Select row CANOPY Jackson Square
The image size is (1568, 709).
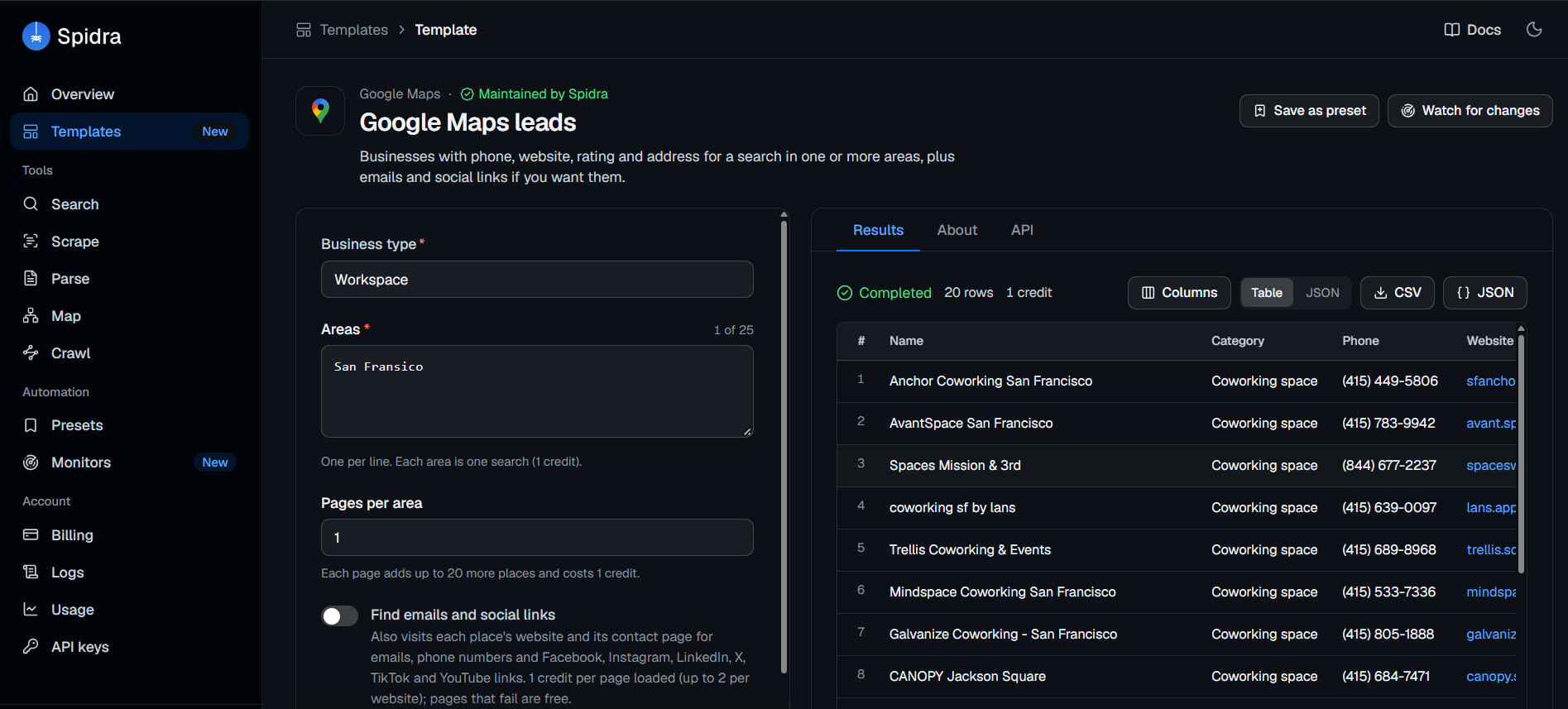pos(1176,677)
